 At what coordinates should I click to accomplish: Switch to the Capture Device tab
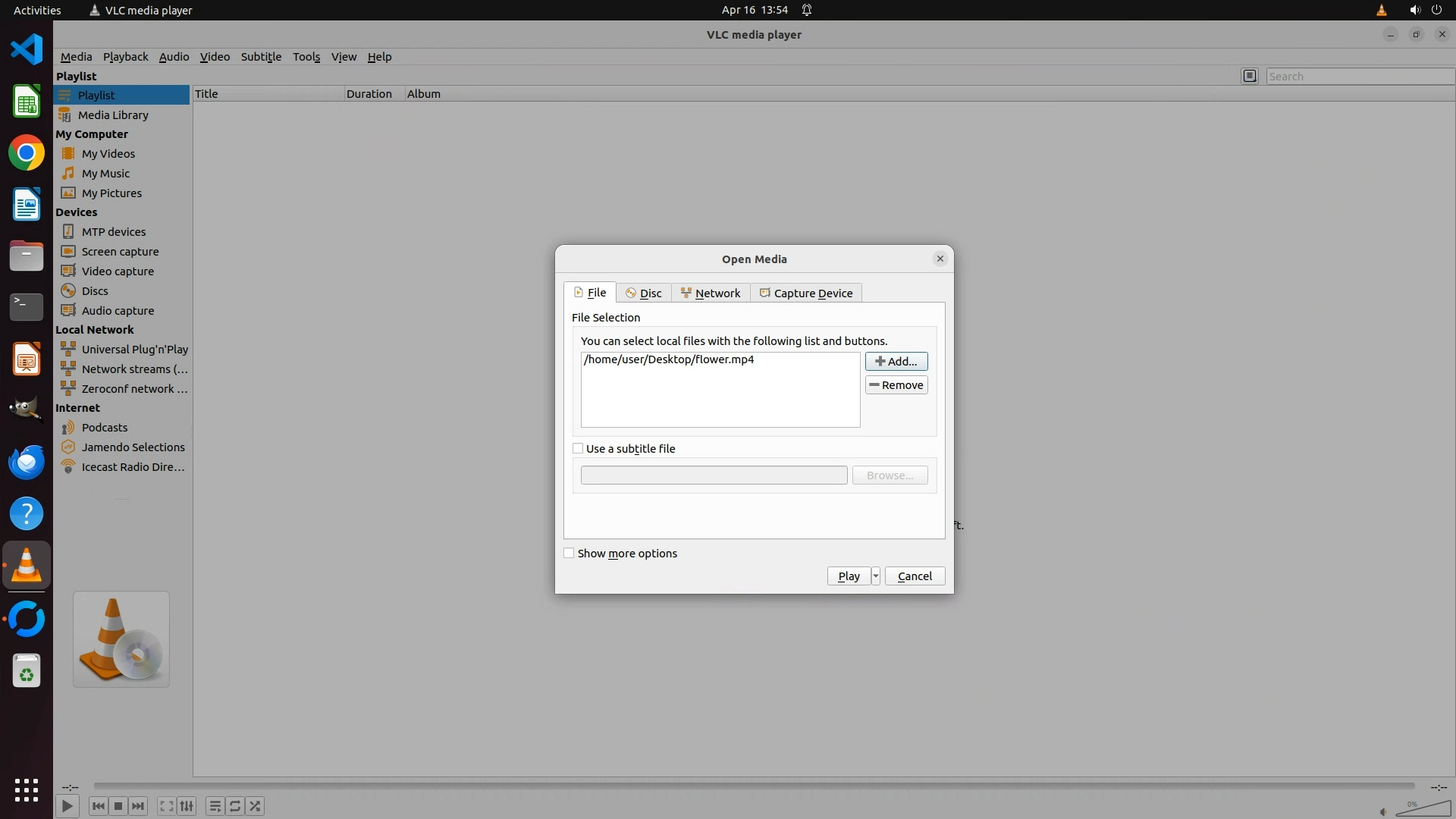(x=805, y=293)
